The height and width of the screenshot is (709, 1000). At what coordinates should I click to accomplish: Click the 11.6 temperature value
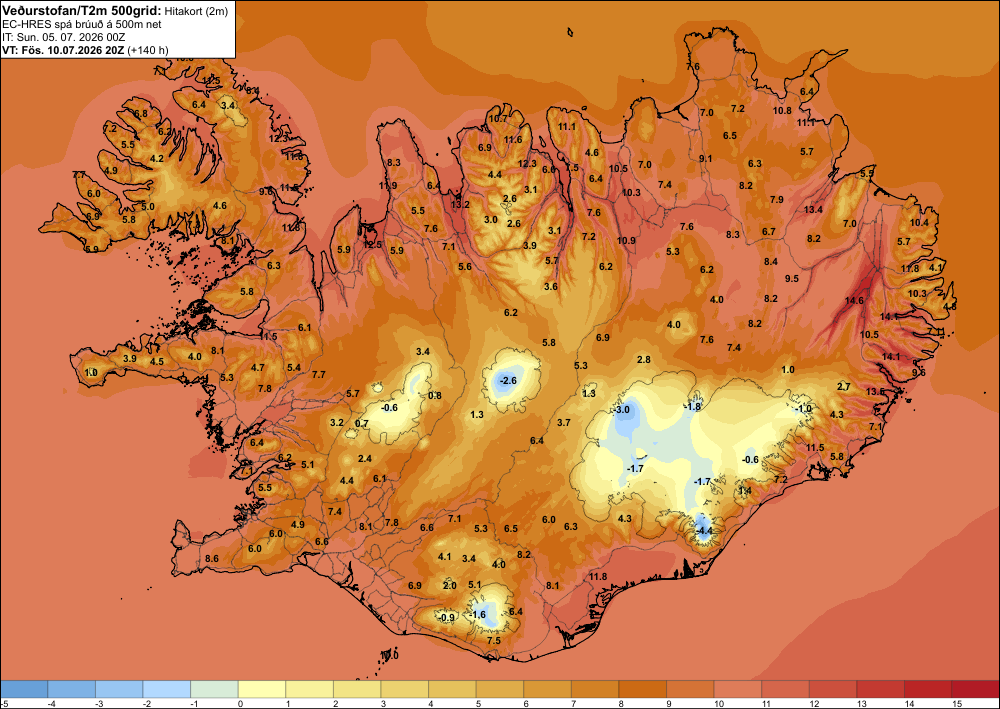[x=513, y=140]
